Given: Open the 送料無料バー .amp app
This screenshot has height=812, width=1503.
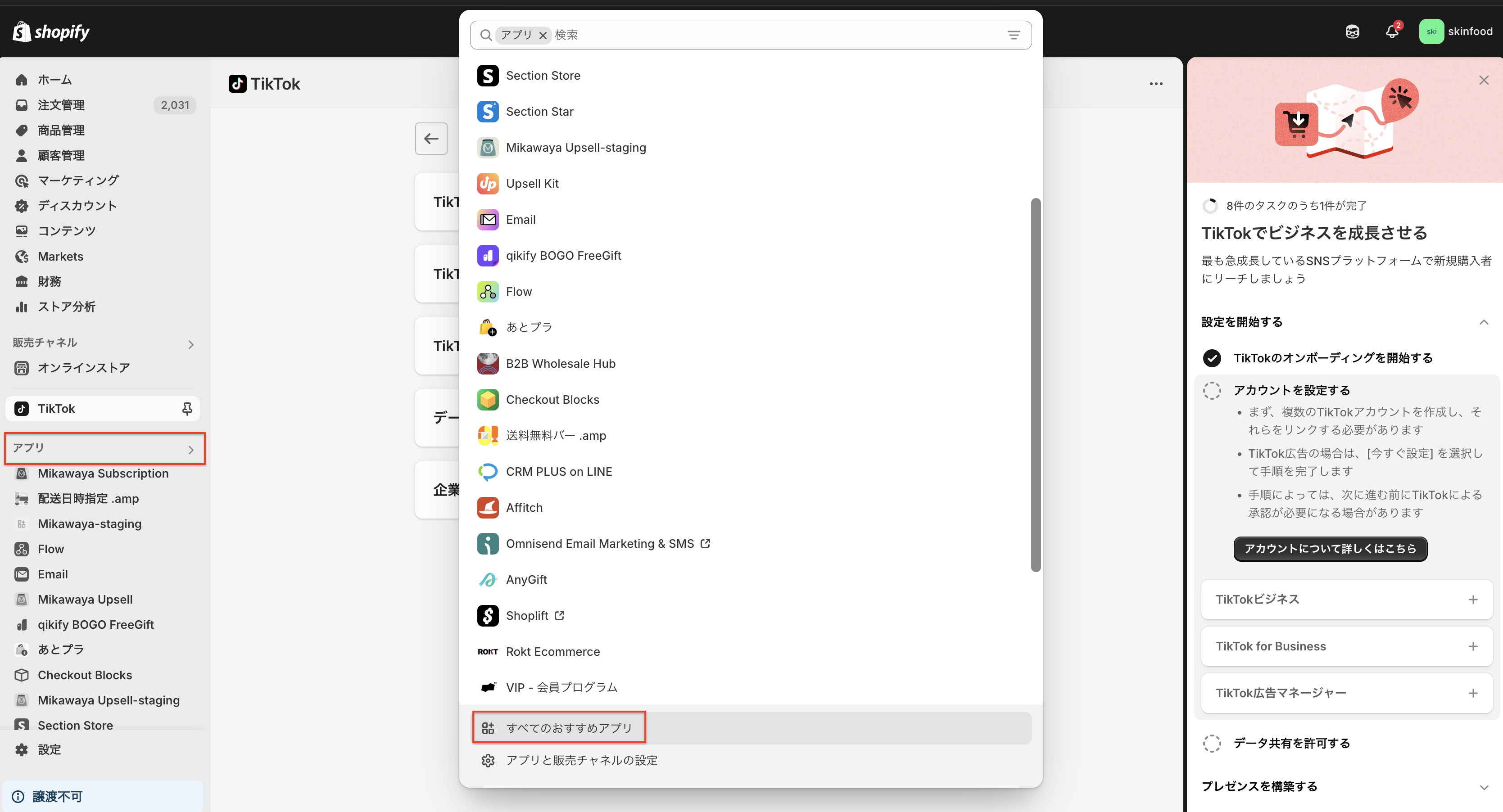Looking at the screenshot, I should pyautogui.click(x=750, y=436).
